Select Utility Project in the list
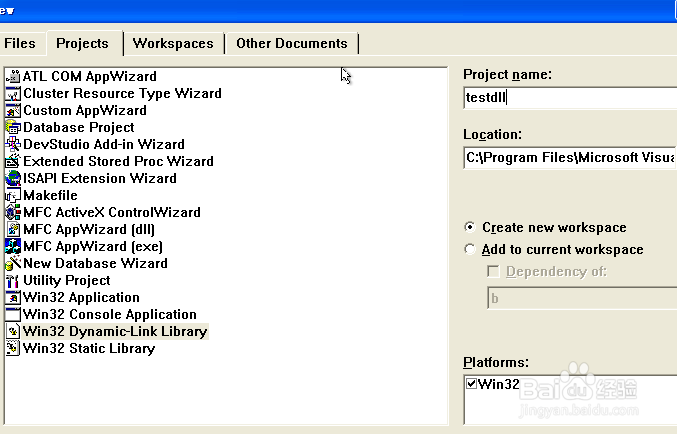 coord(67,280)
